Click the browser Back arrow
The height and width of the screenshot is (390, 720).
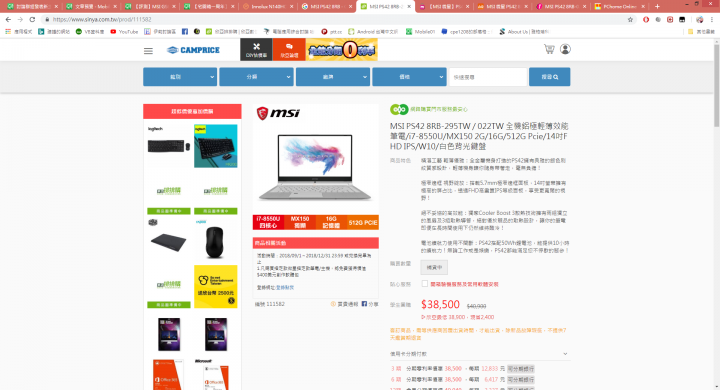click(8, 19)
